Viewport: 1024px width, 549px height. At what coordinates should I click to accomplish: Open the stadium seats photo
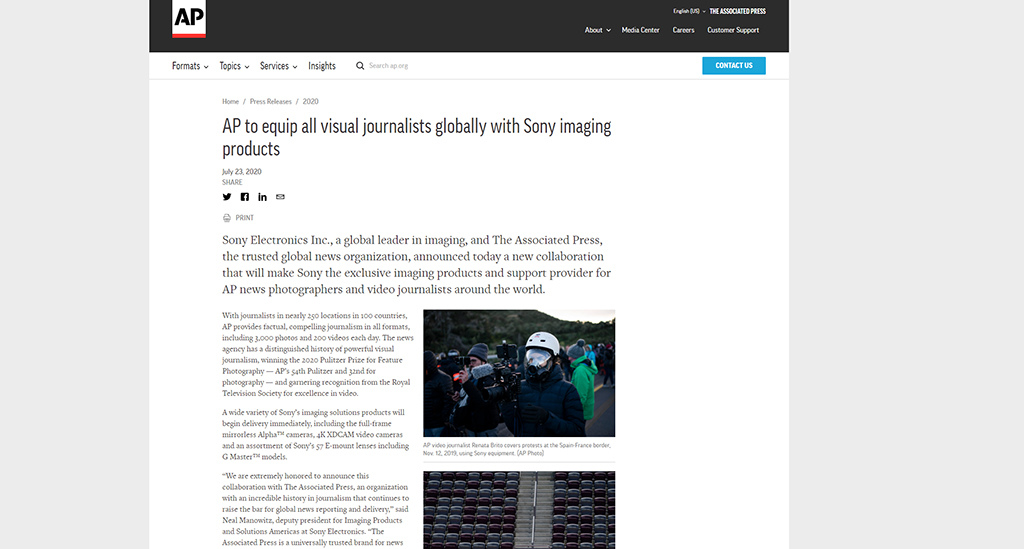[x=519, y=510]
